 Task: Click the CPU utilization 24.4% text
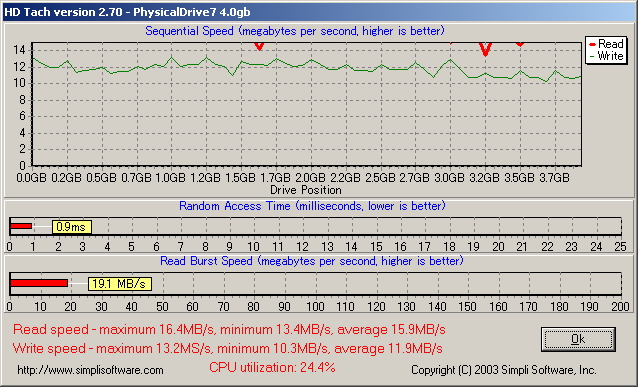[x=272, y=367]
